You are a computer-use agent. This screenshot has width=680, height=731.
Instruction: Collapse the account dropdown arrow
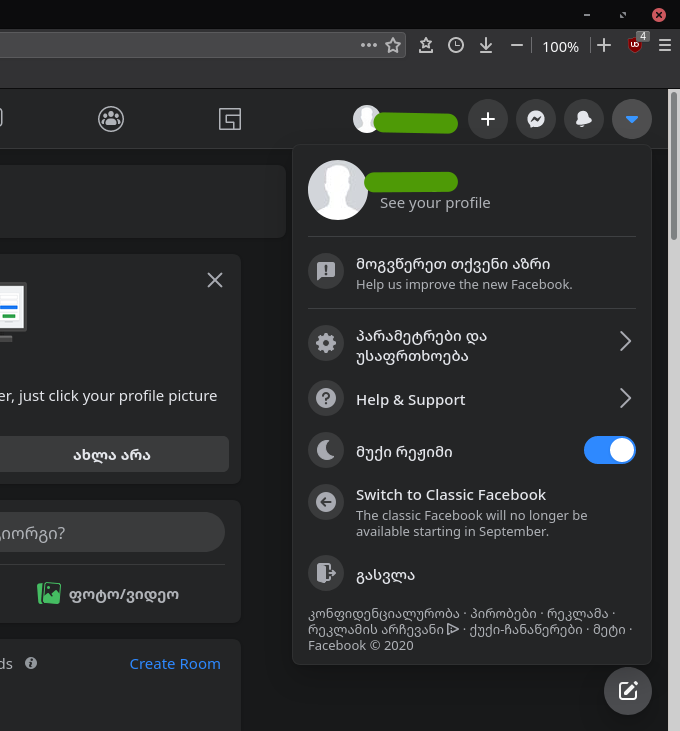(632, 119)
